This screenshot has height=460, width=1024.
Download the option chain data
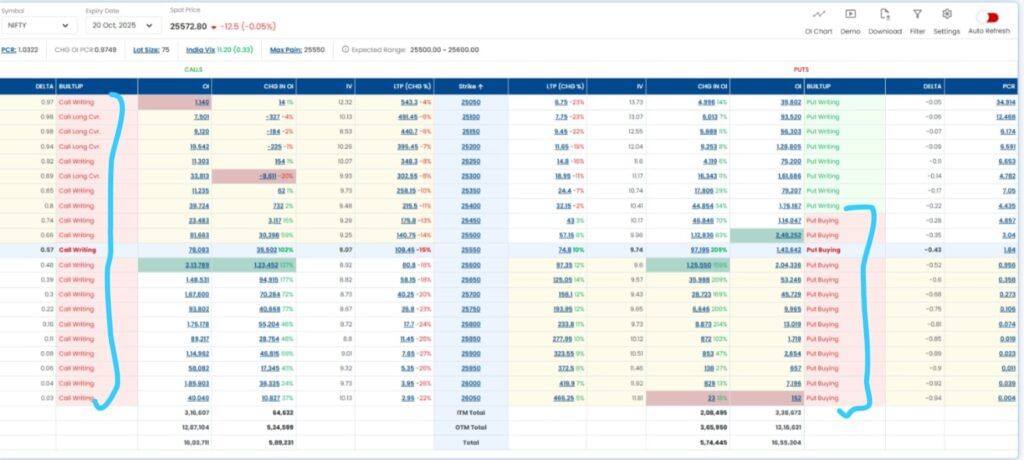(x=884, y=15)
